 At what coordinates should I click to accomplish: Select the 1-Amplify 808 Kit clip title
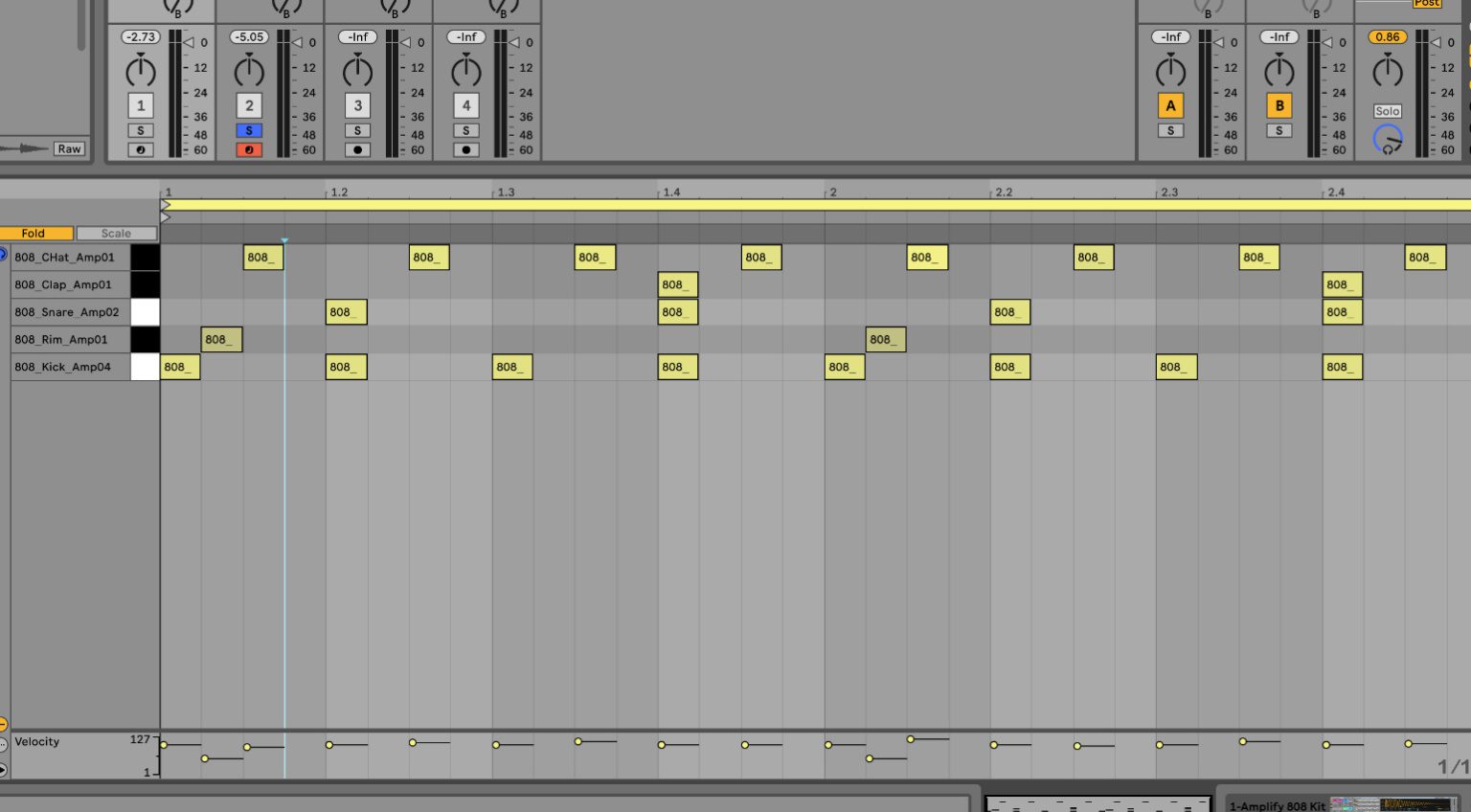tap(1278, 805)
